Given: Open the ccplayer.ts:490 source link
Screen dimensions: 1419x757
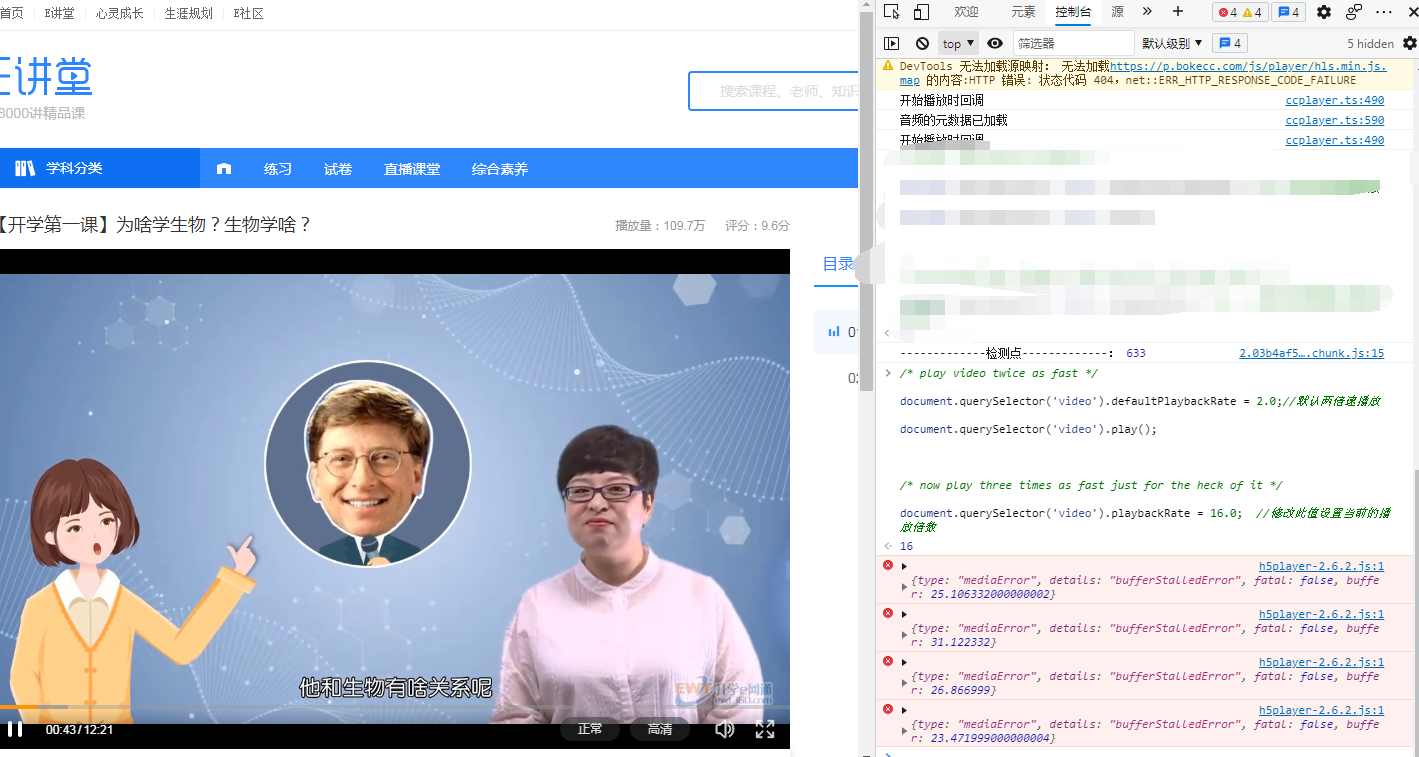Looking at the screenshot, I should 1335,99.
